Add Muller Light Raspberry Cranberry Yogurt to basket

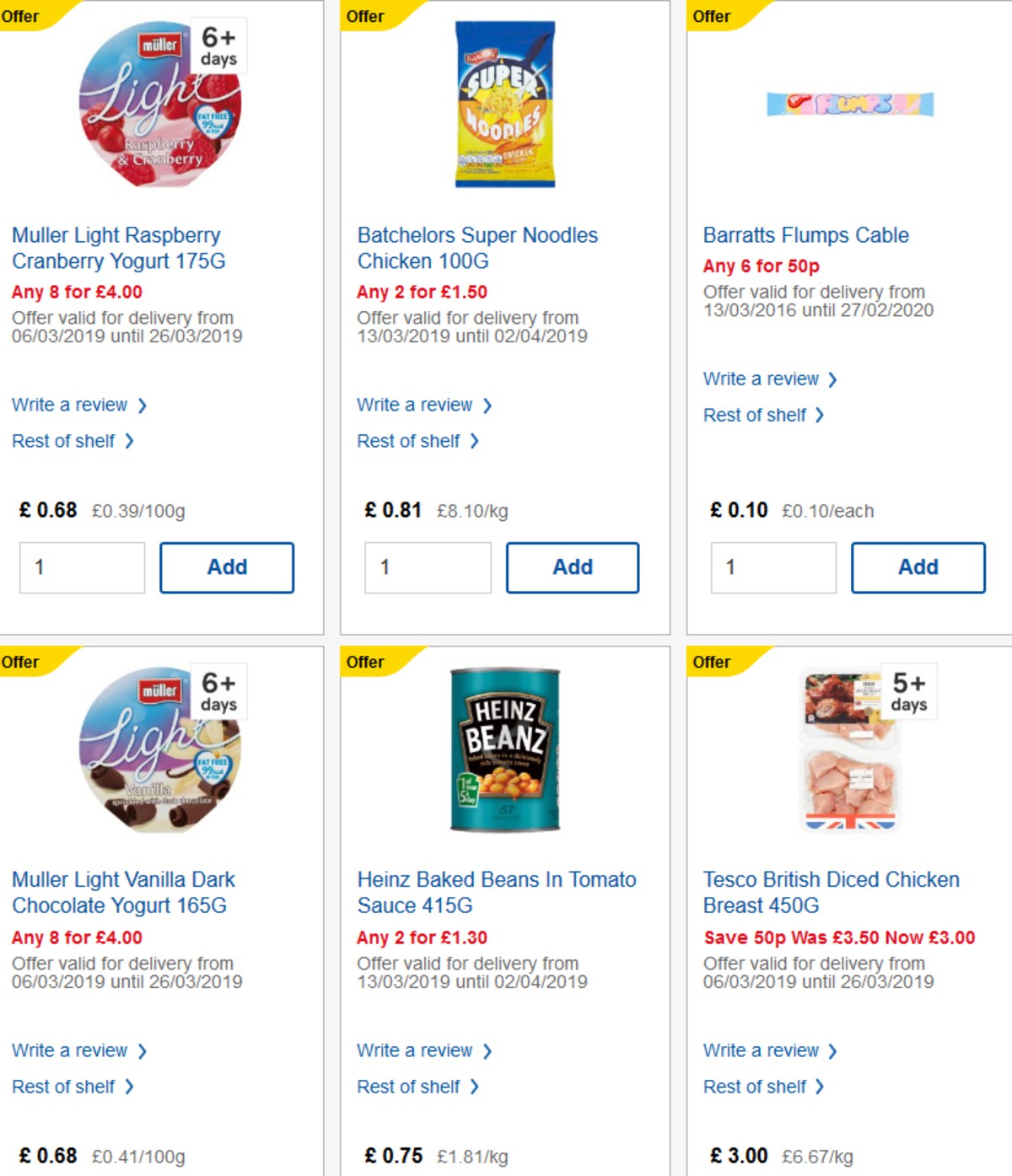[x=226, y=567]
